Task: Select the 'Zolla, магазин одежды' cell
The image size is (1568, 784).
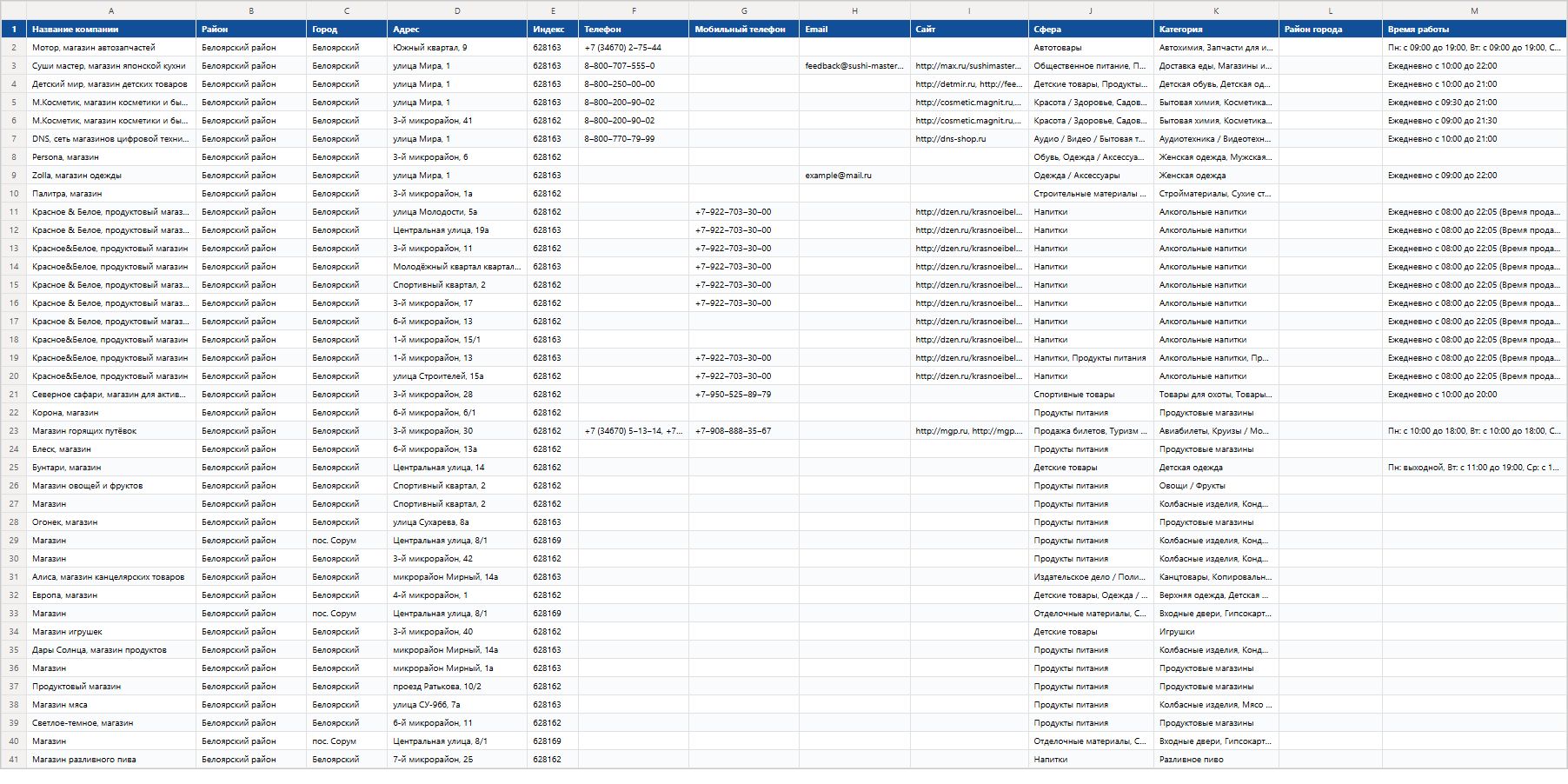Action: (x=111, y=176)
